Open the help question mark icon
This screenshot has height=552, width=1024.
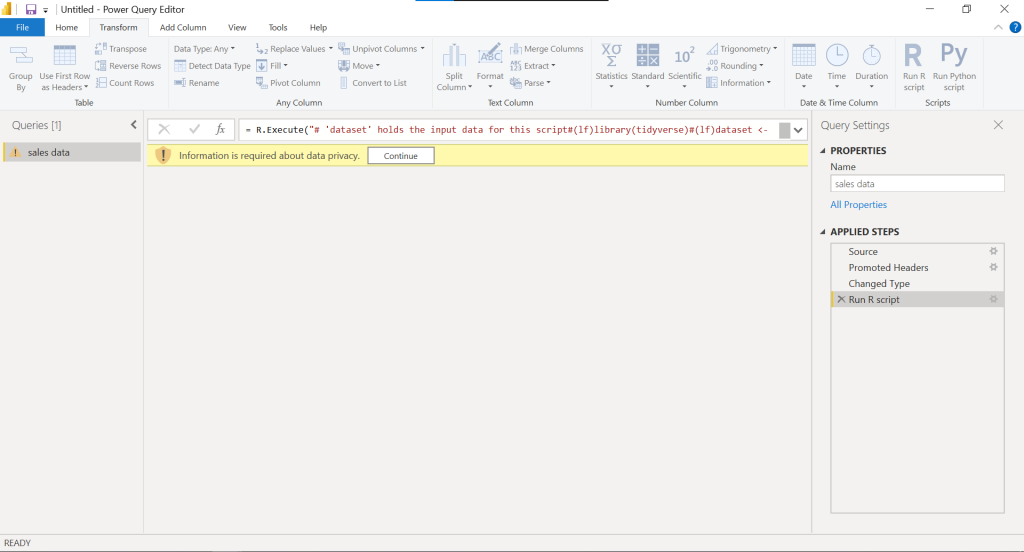pos(1015,27)
